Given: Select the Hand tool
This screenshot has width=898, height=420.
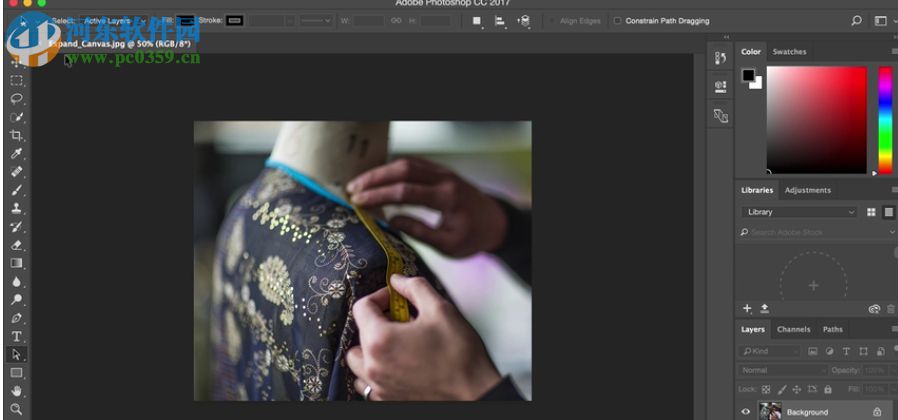Looking at the screenshot, I should click(16, 391).
